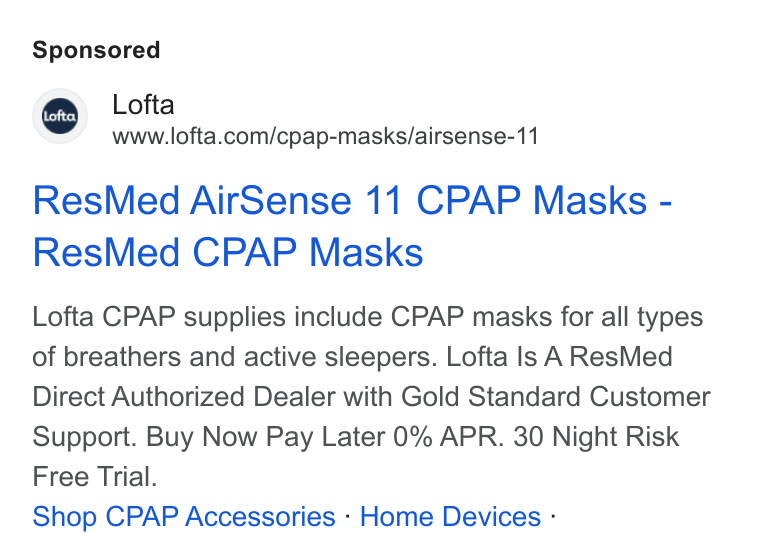Click the Sponsored label

coord(96,50)
